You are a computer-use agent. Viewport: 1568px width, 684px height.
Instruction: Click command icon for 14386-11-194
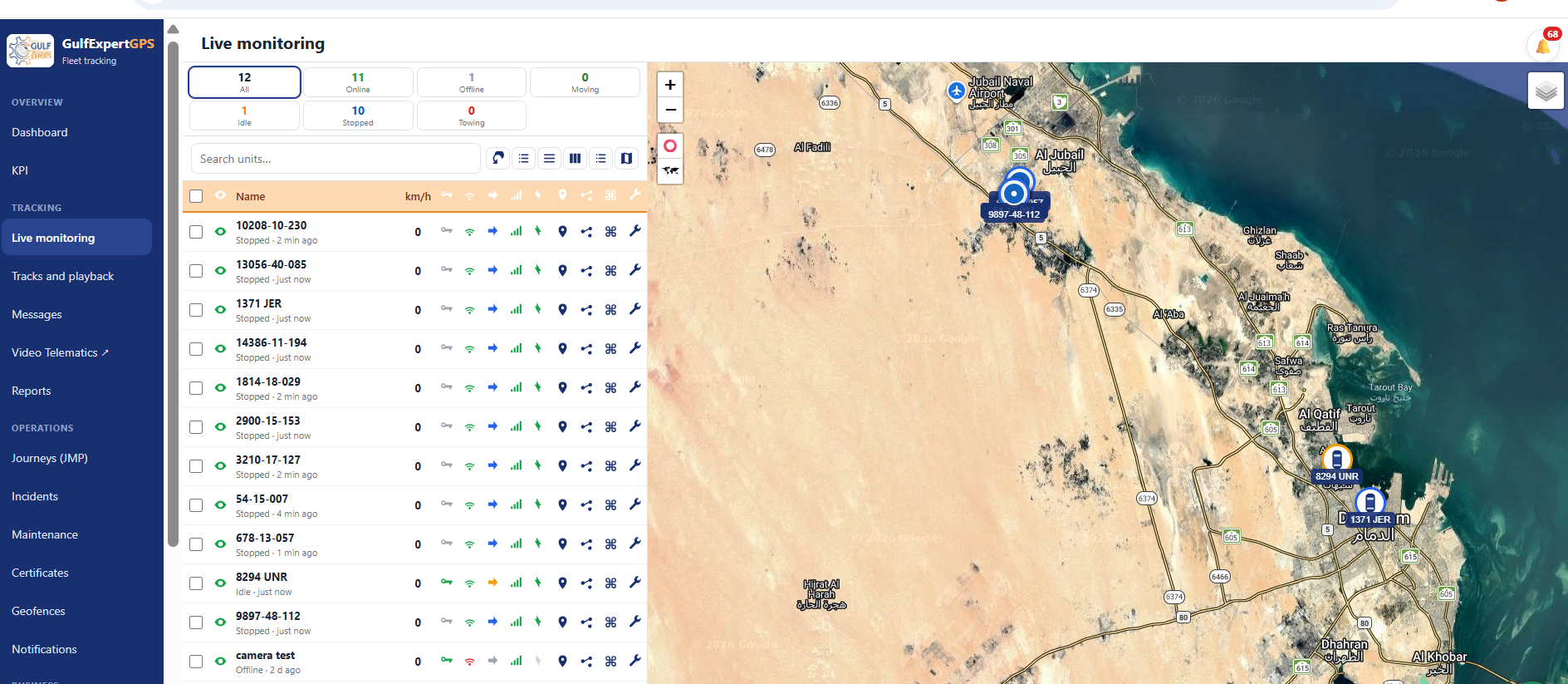610,348
